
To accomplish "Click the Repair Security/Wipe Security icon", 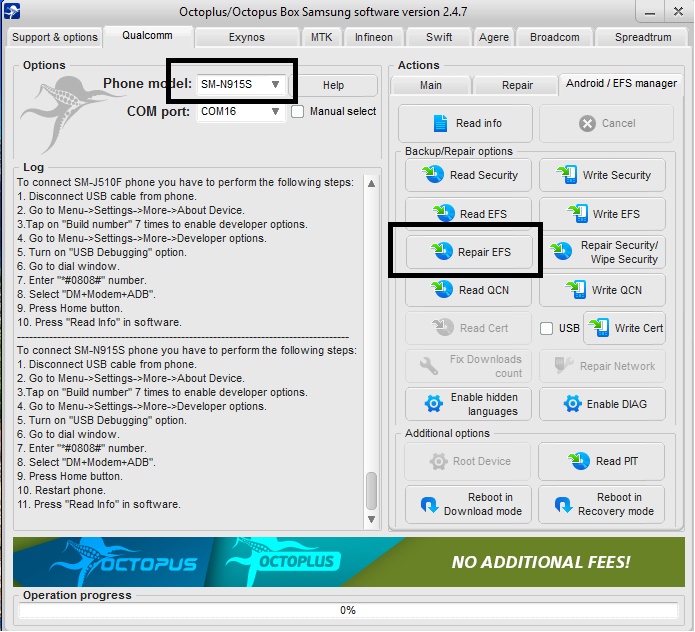I will [x=561, y=251].
